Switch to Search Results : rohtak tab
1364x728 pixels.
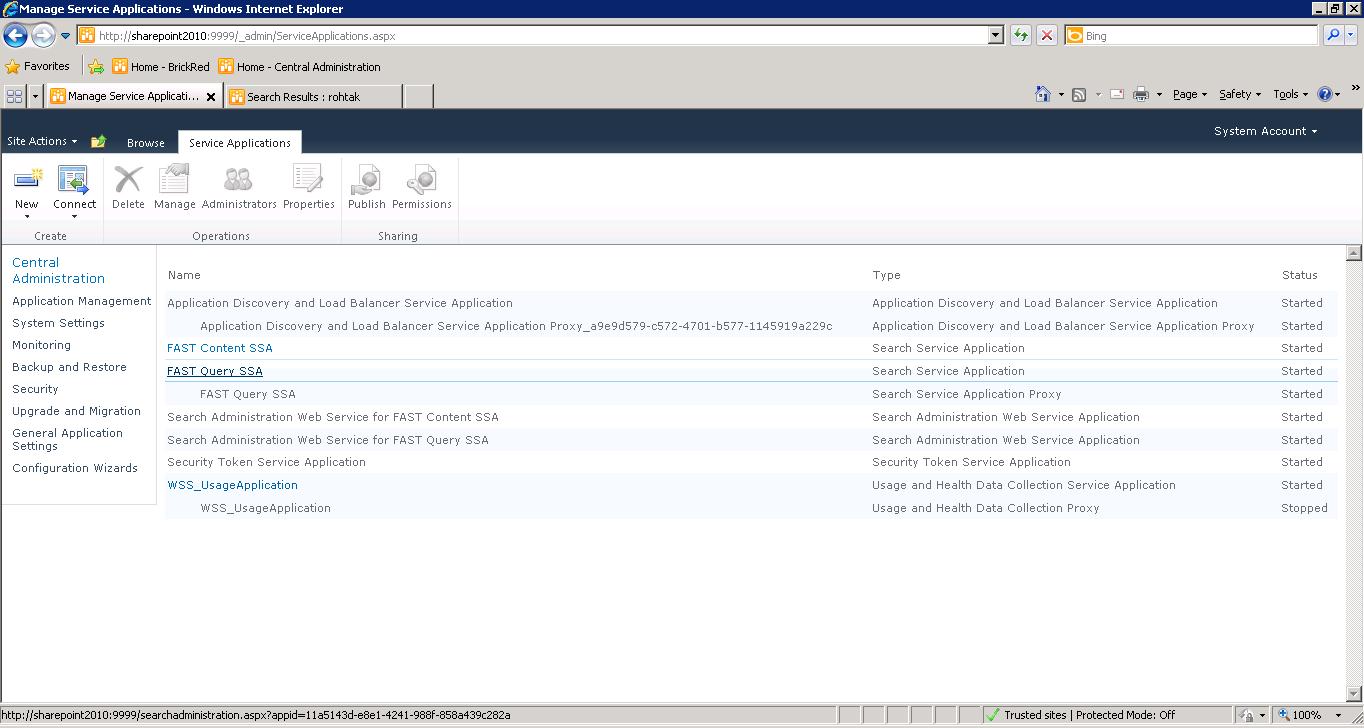tap(314, 97)
